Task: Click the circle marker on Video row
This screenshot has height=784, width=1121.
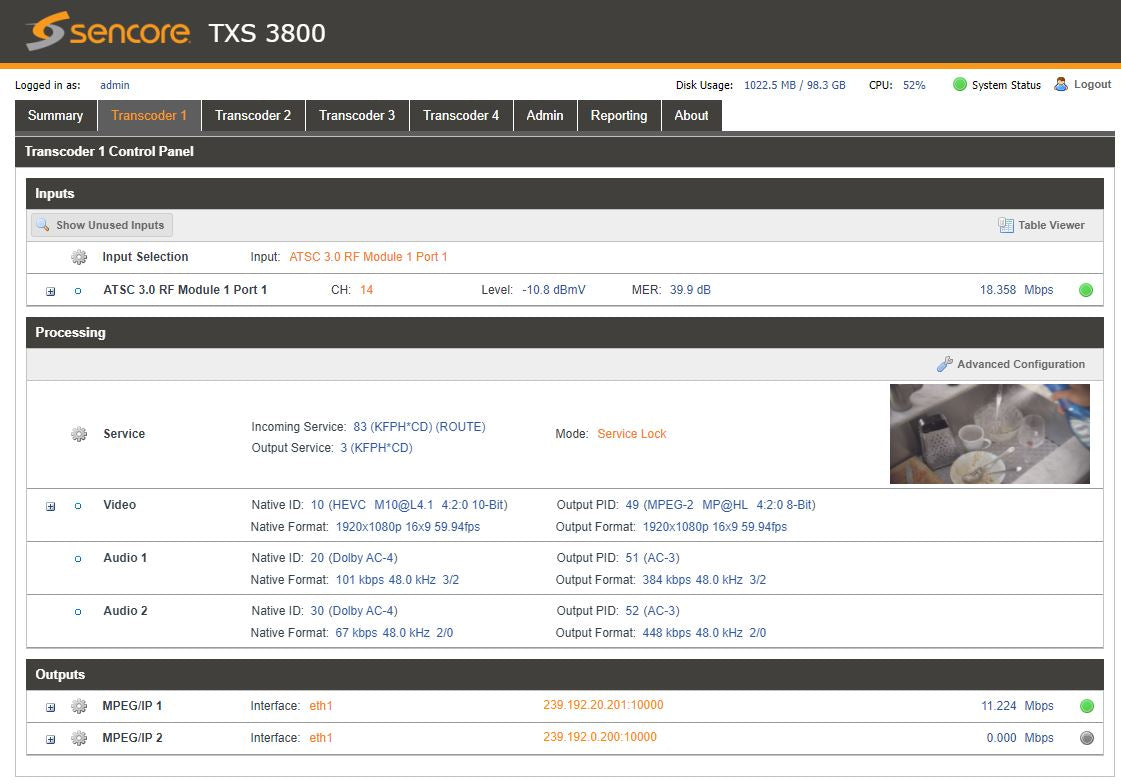Action: pyautogui.click(x=78, y=506)
